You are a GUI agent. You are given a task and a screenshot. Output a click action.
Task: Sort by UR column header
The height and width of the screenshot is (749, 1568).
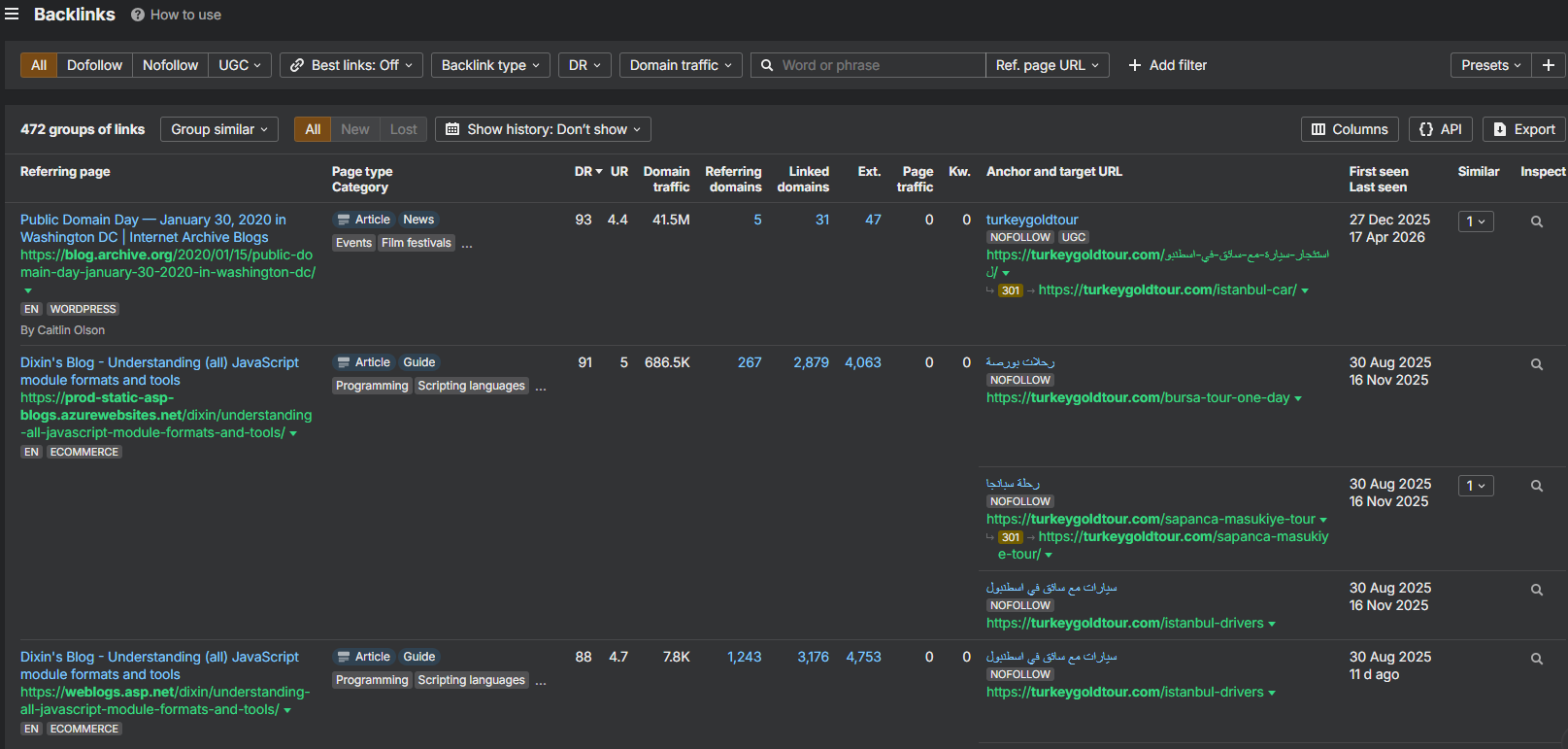coord(619,171)
